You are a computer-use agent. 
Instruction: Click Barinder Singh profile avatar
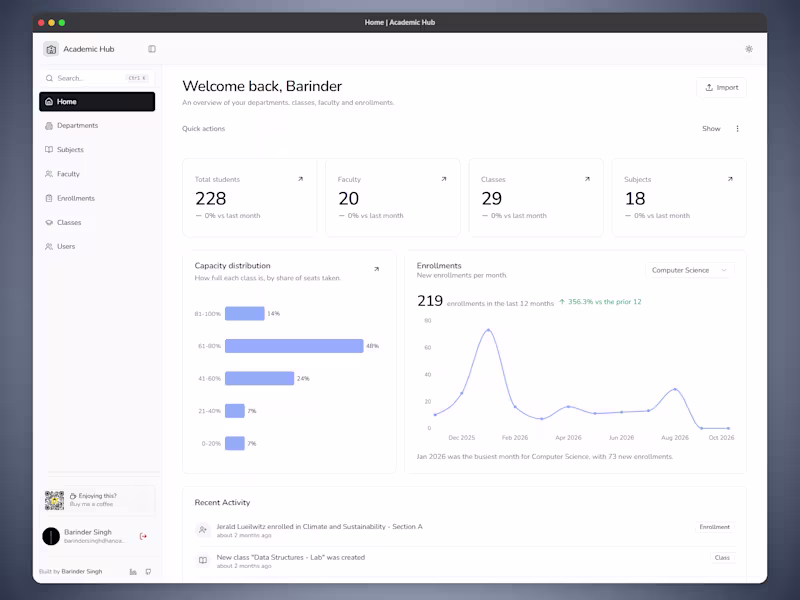[51, 536]
